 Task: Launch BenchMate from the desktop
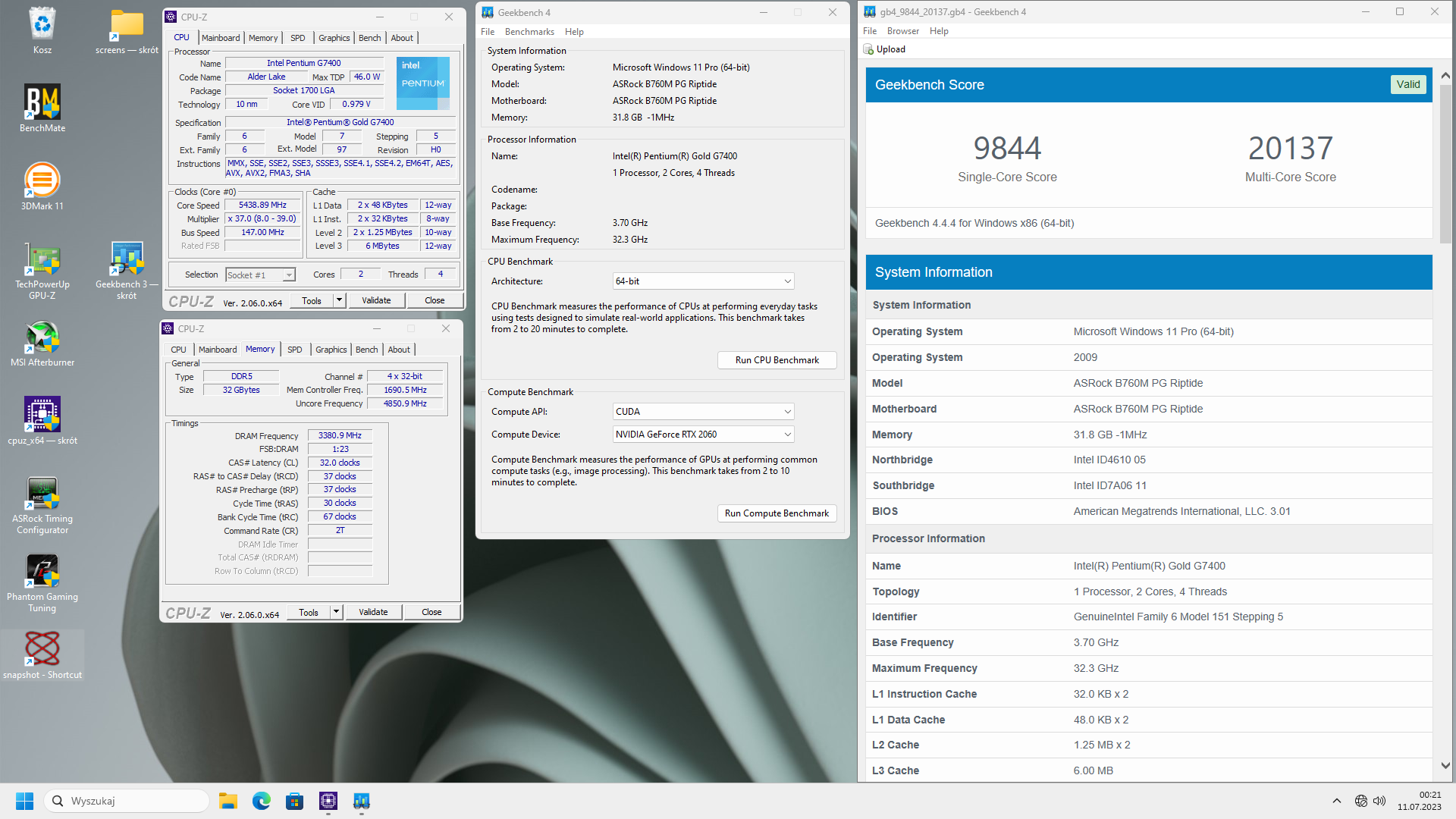42,108
